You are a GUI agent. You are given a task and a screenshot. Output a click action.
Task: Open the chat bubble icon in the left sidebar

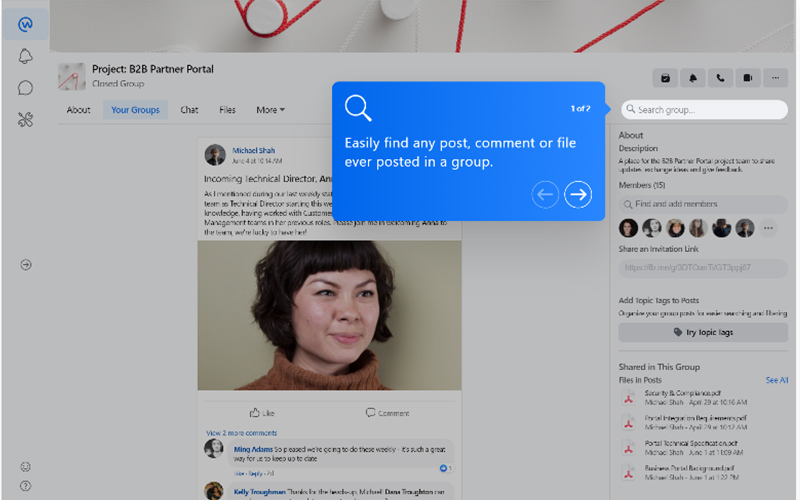(x=26, y=88)
